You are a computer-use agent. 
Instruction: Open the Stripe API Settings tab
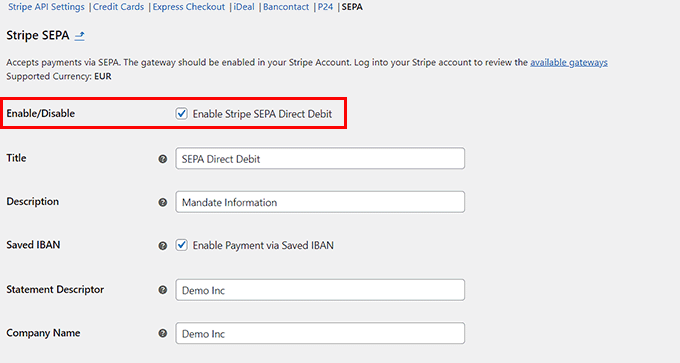[x=46, y=7]
